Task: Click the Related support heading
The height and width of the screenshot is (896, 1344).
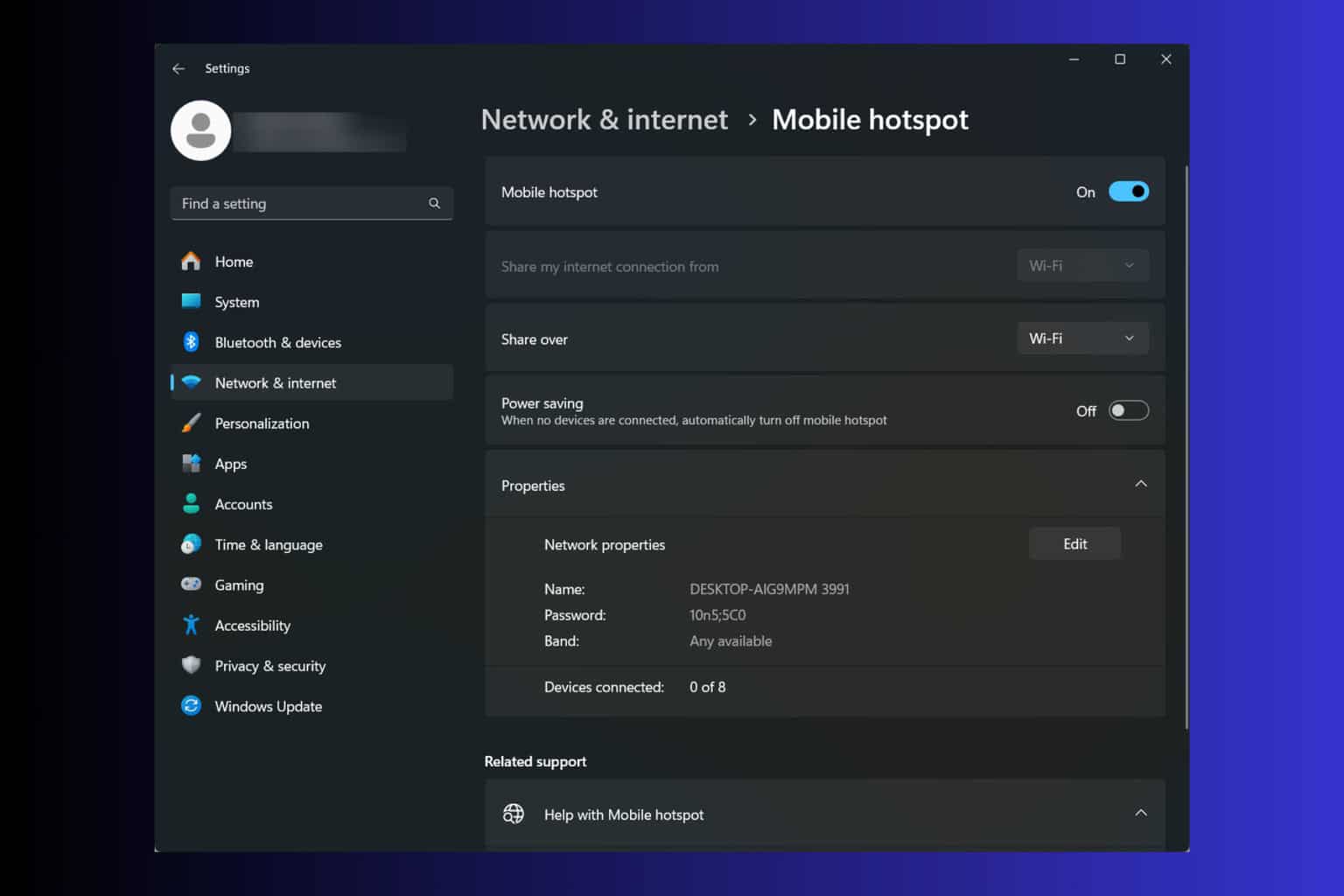Action: 535,761
